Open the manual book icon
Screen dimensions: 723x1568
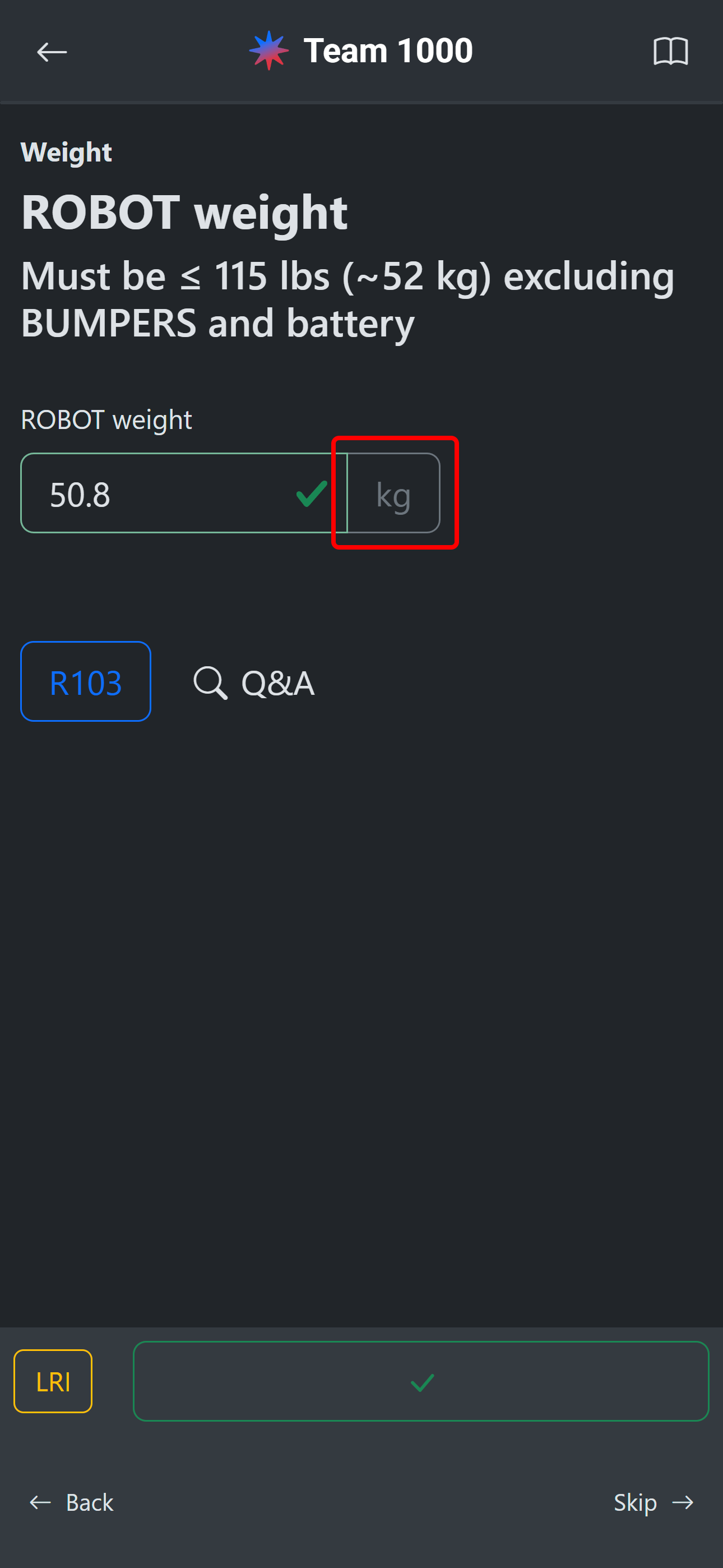(x=670, y=51)
